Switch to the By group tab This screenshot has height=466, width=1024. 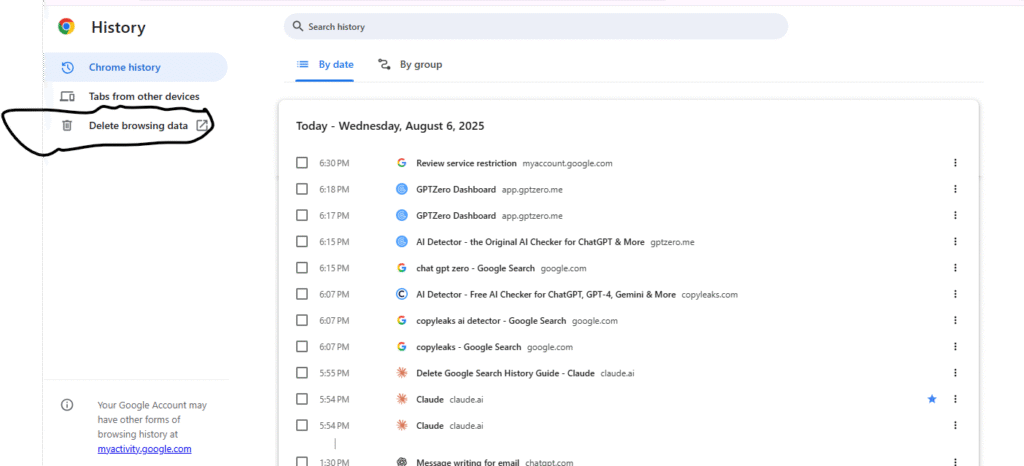click(x=410, y=65)
